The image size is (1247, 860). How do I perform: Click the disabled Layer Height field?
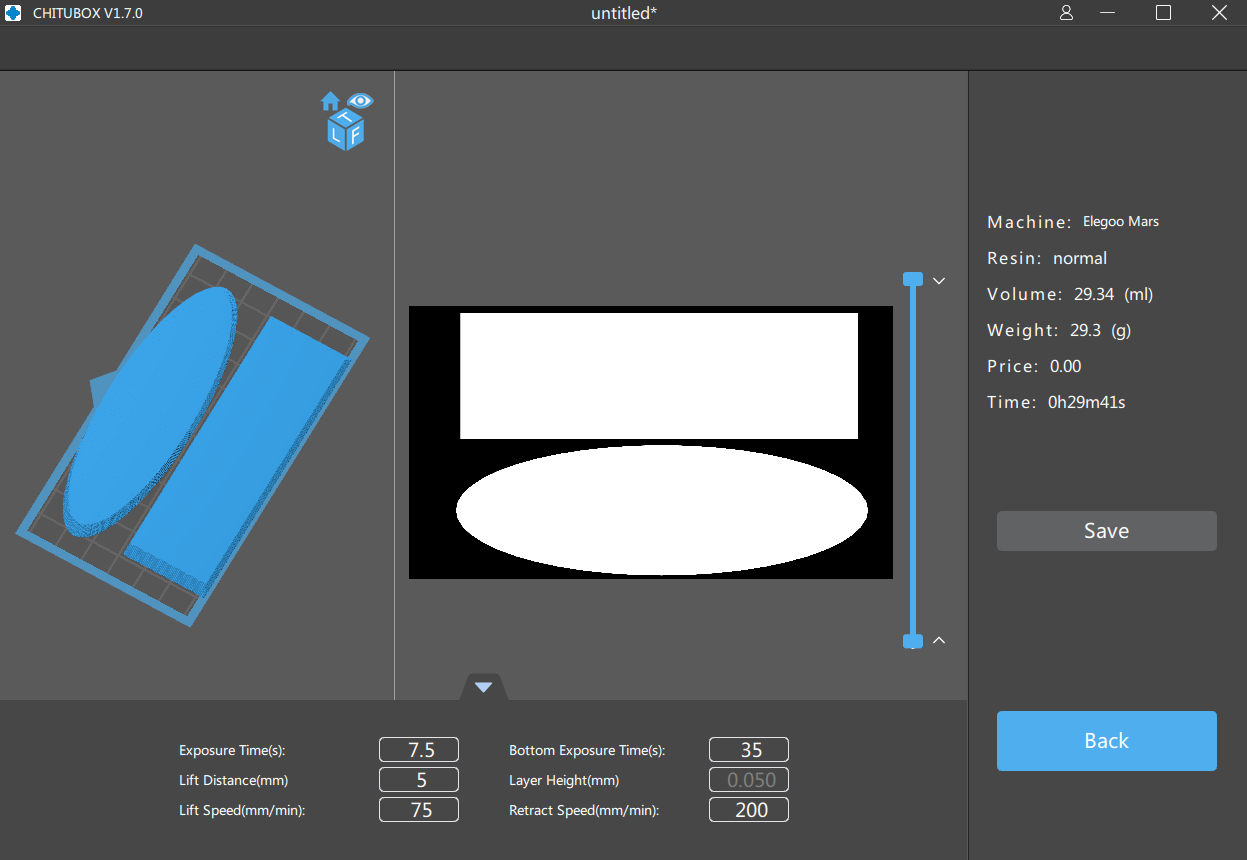(x=749, y=780)
